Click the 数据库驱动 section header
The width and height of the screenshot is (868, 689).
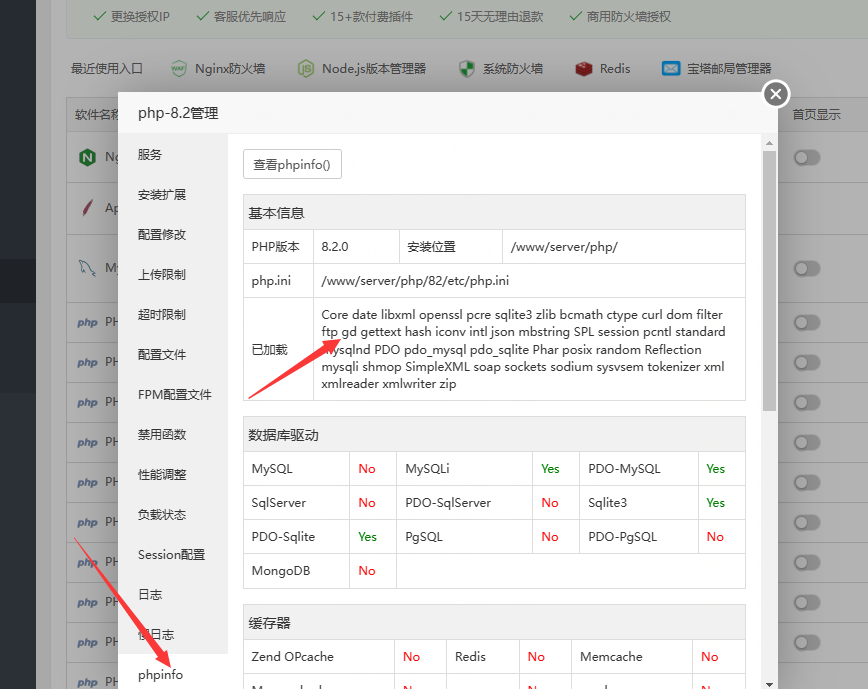494,435
